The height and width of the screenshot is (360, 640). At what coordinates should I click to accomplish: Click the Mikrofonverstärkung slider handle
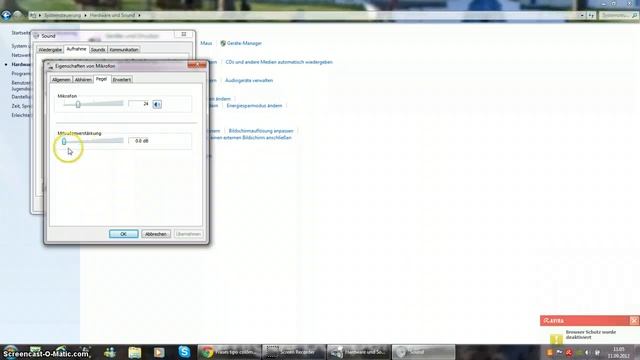click(x=64, y=141)
